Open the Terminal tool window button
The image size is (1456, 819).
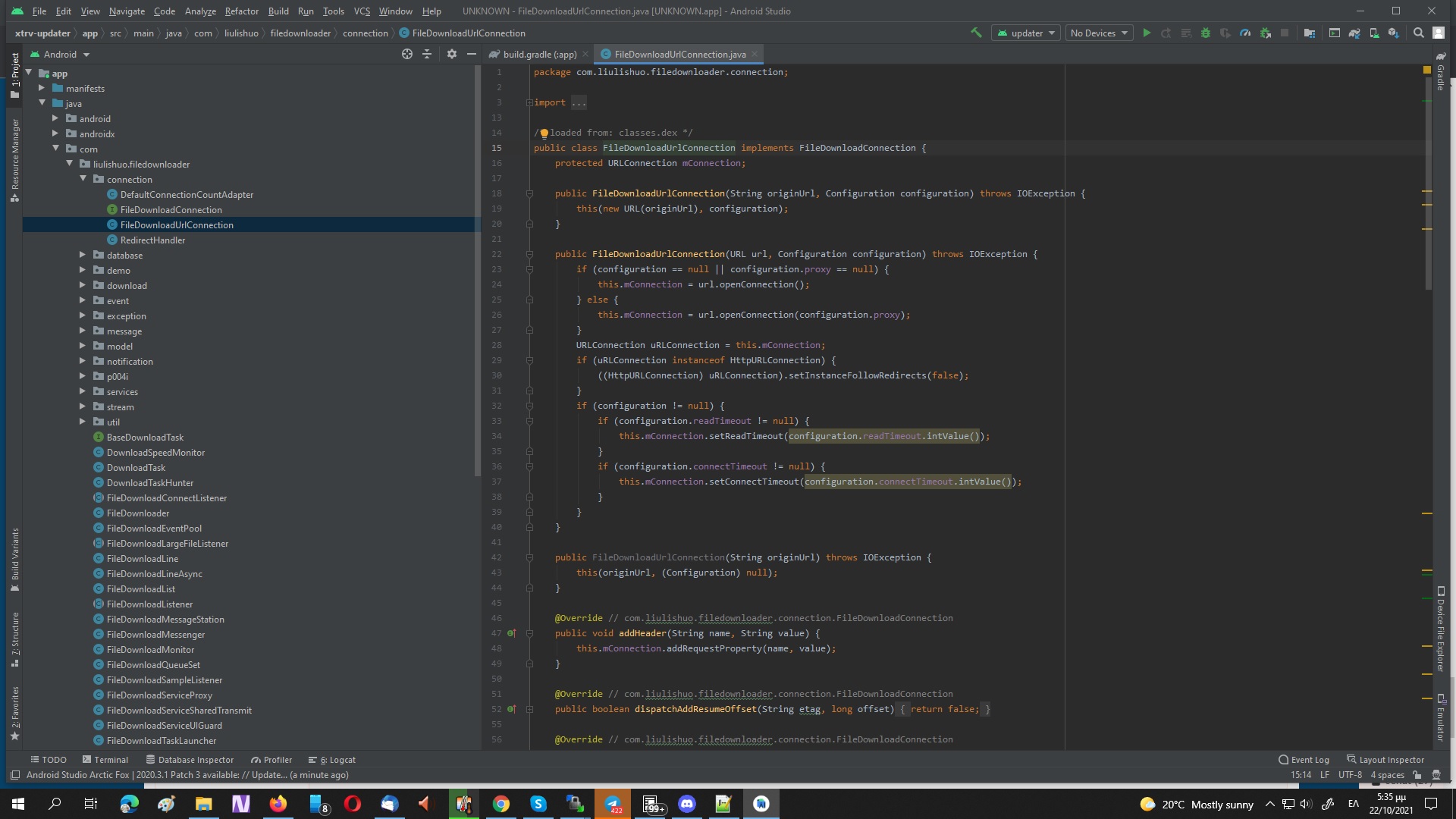pos(105,759)
